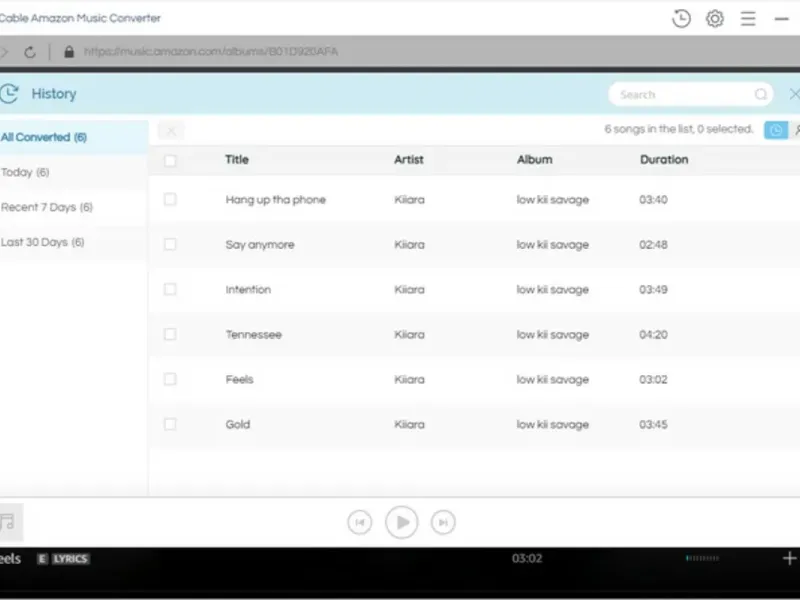Select Last 30 Days (6) filter
800x600 pixels.
click(x=73, y=242)
